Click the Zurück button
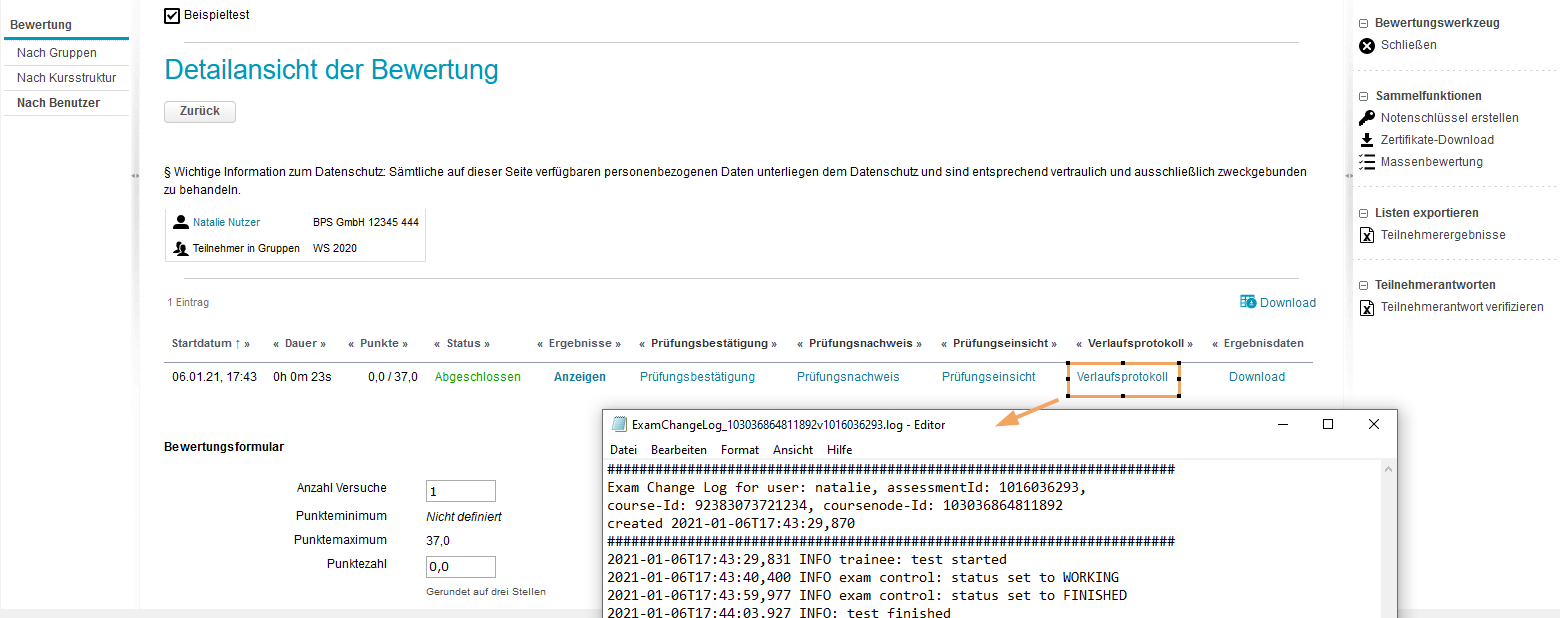 199,111
